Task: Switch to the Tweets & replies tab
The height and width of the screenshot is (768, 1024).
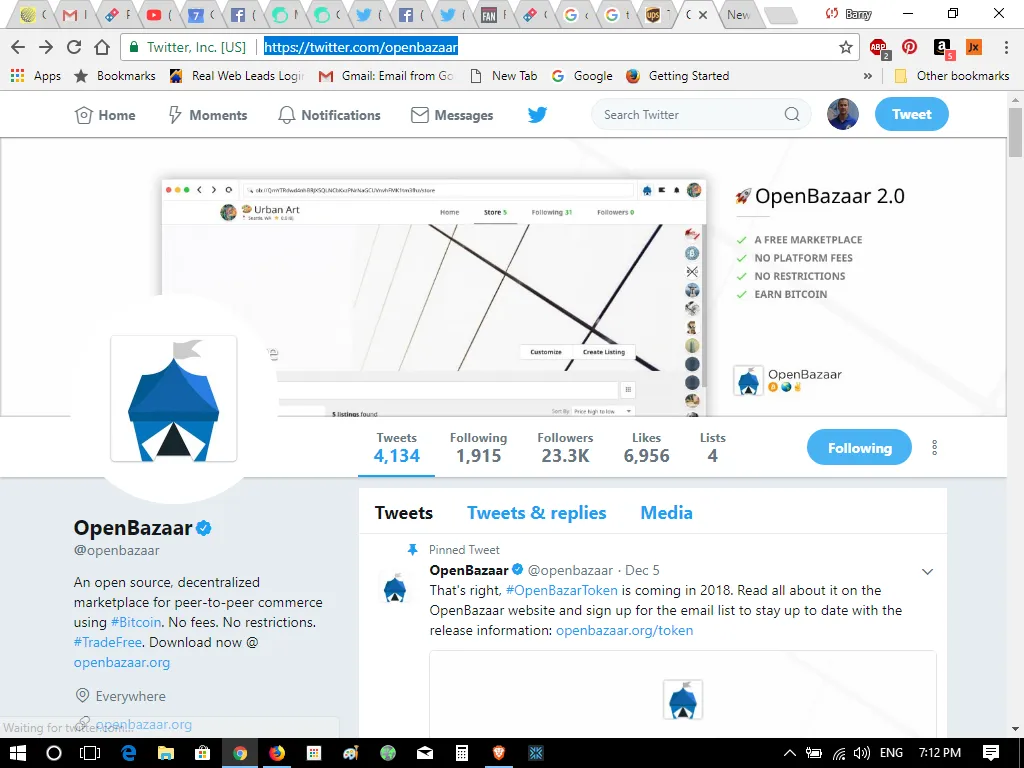Action: tap(536, 513)
